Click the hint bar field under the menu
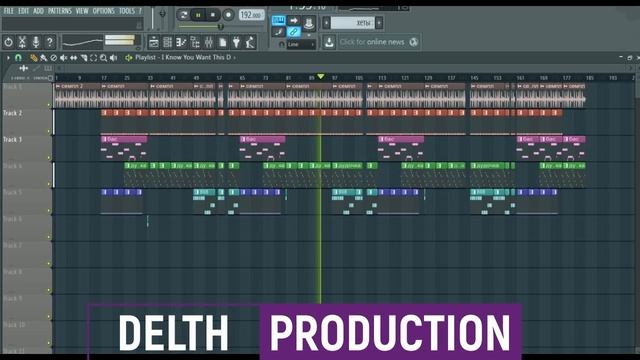Screen dimensions: 640x360 coord(73,24)
